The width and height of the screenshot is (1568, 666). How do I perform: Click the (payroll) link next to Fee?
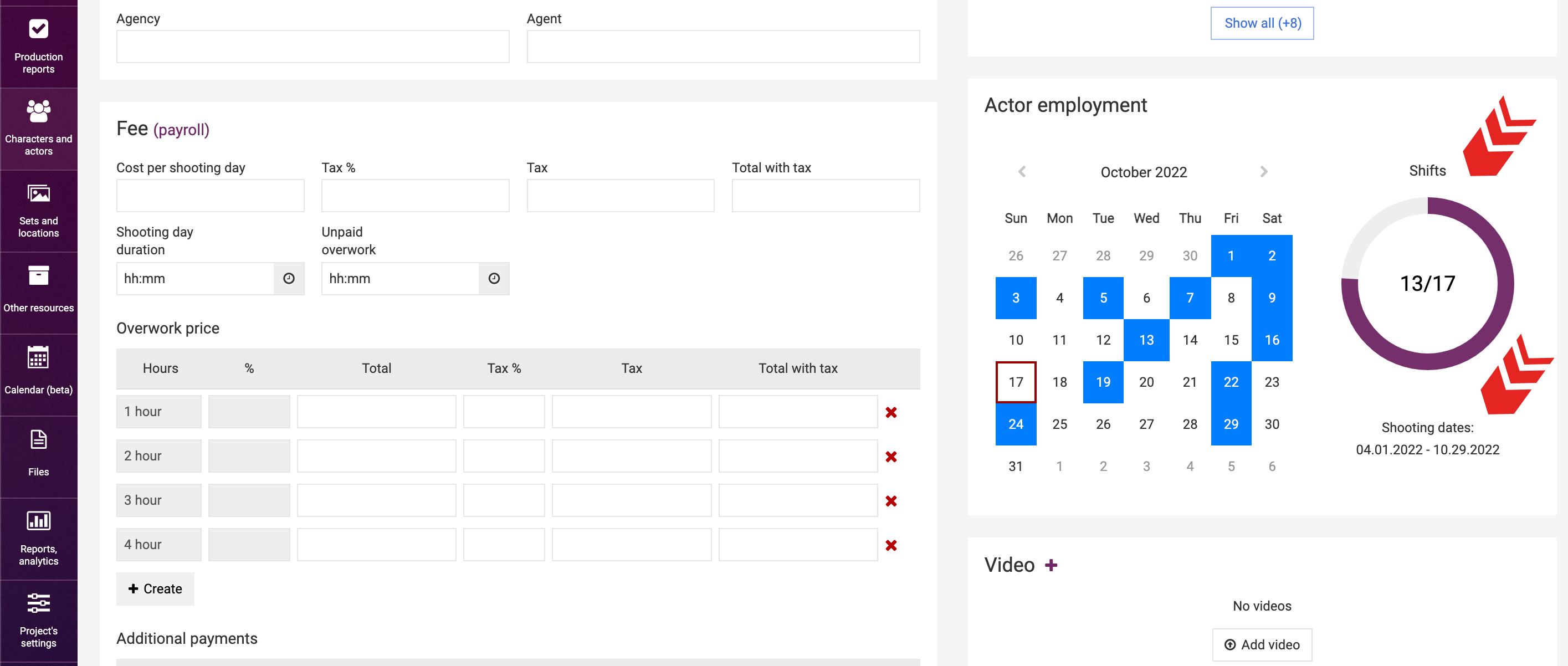(181, 130)
